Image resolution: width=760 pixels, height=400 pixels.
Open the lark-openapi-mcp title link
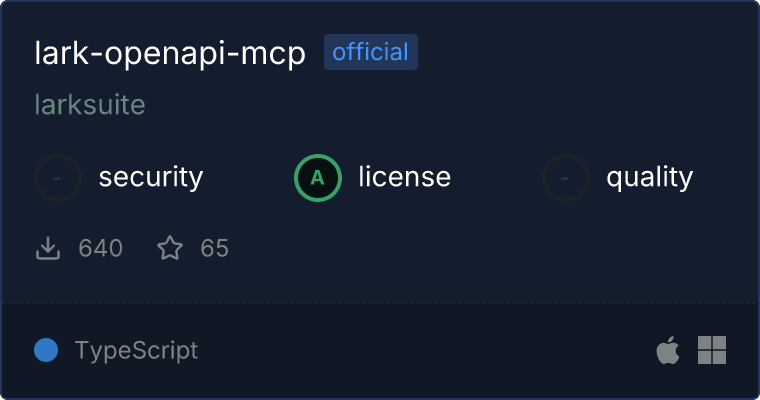tap(170, 53)
